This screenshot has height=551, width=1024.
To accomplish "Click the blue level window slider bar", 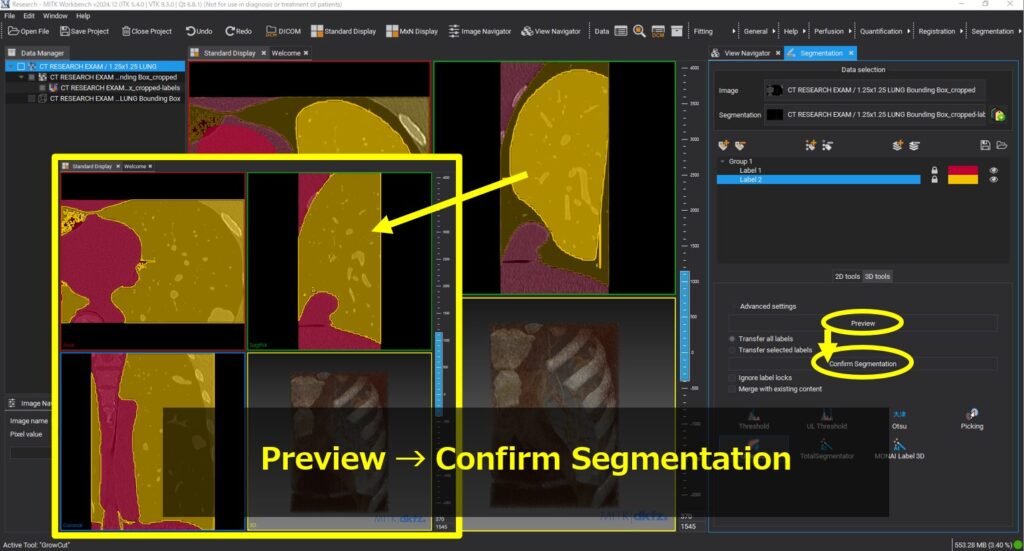I will pyautogui.click(x=684, y=325).
